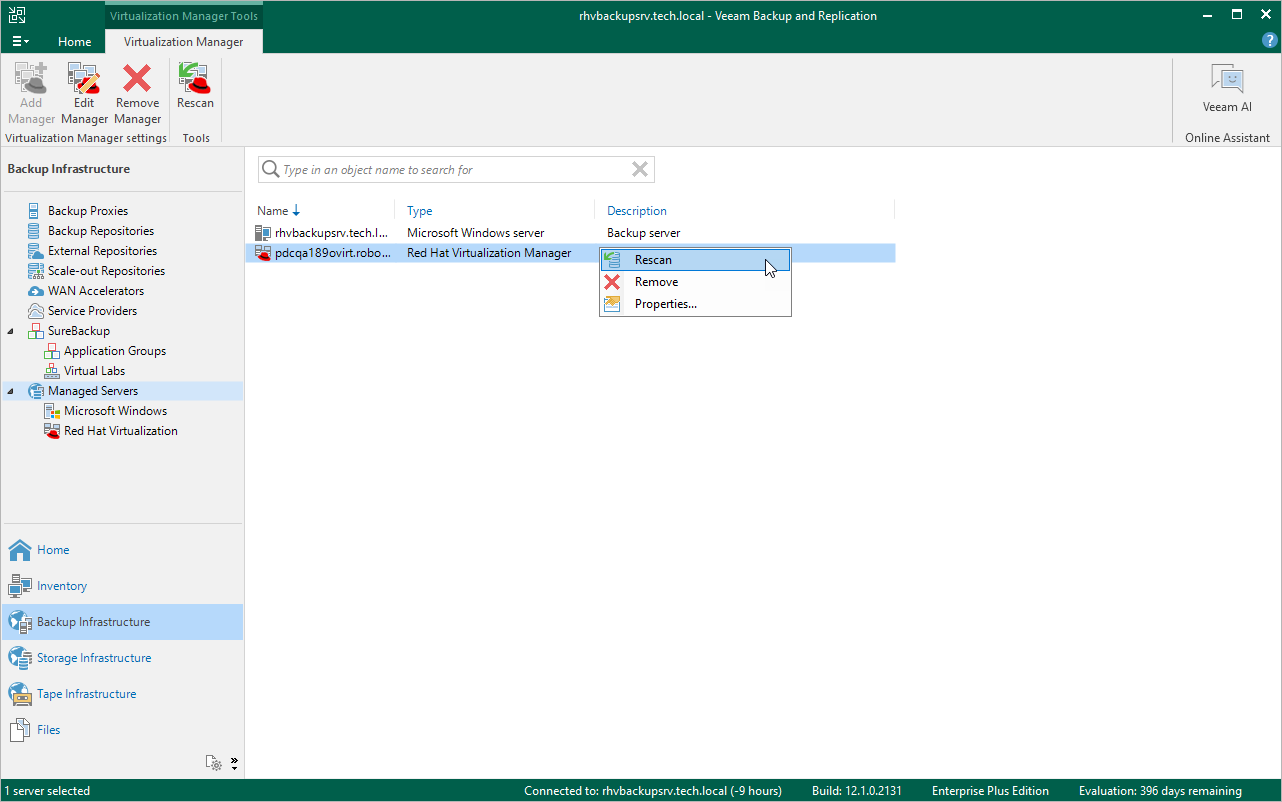Screen dimensions: 1282x802
Task: Click the Backup Proxies tree icon
Action: click(36, 211)
